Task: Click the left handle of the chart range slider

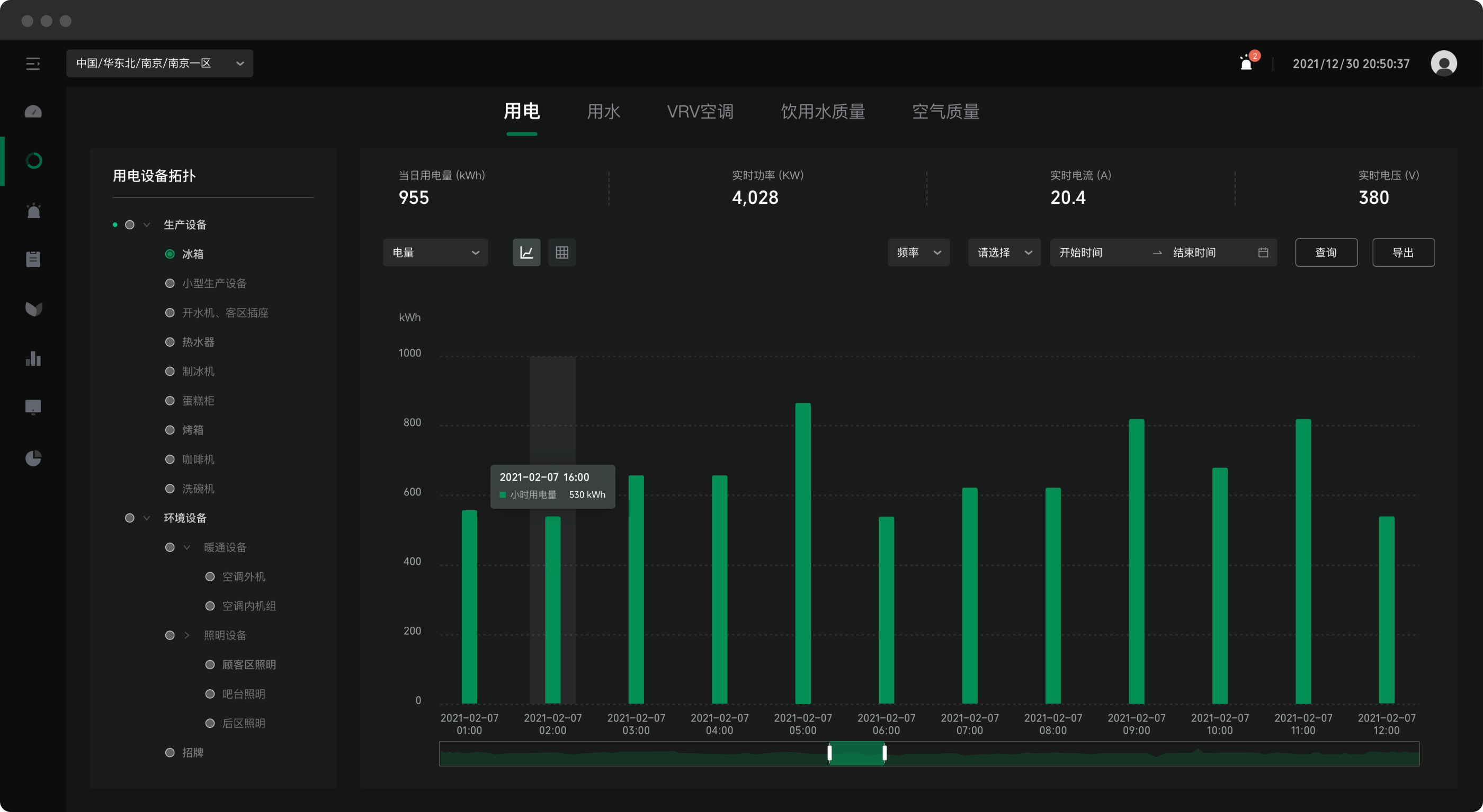Action: tap(829, 753)
